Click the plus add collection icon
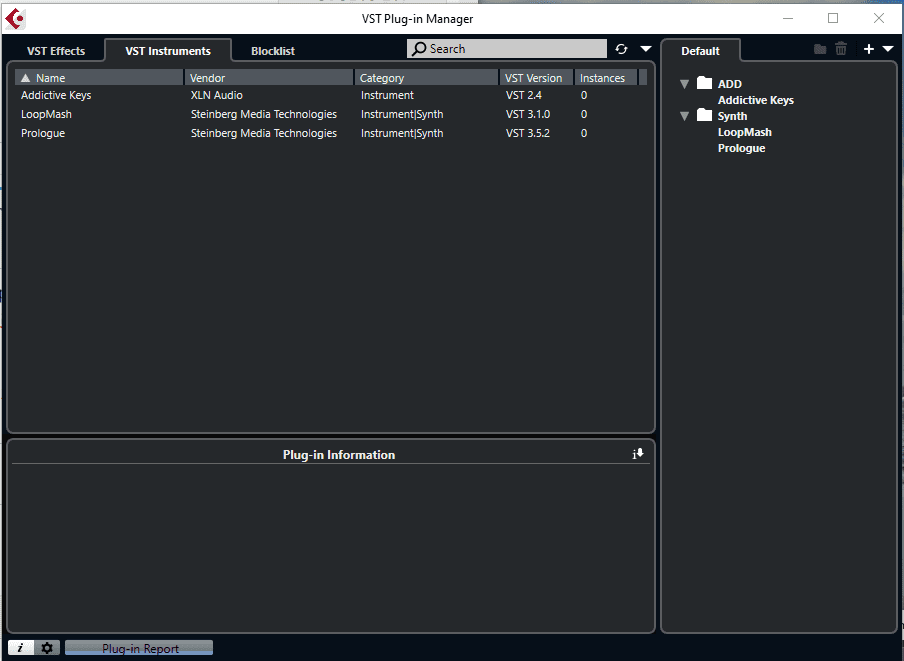904x661 pixels. (x=869, y=49)
